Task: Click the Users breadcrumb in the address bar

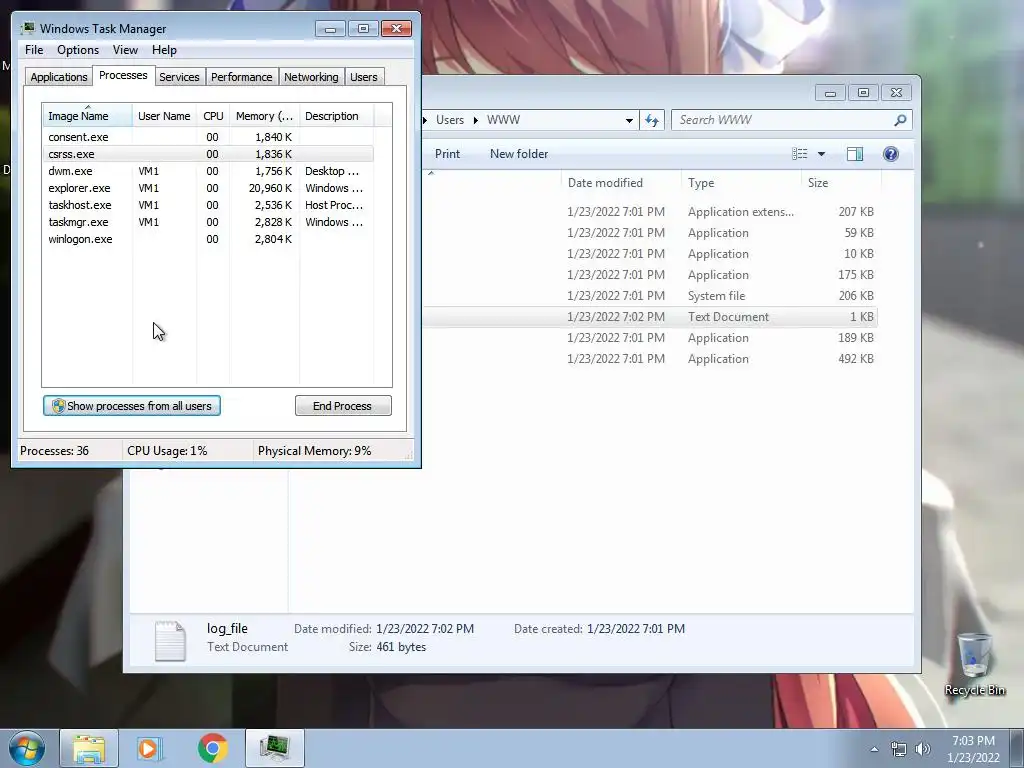Action: point(449,120)
